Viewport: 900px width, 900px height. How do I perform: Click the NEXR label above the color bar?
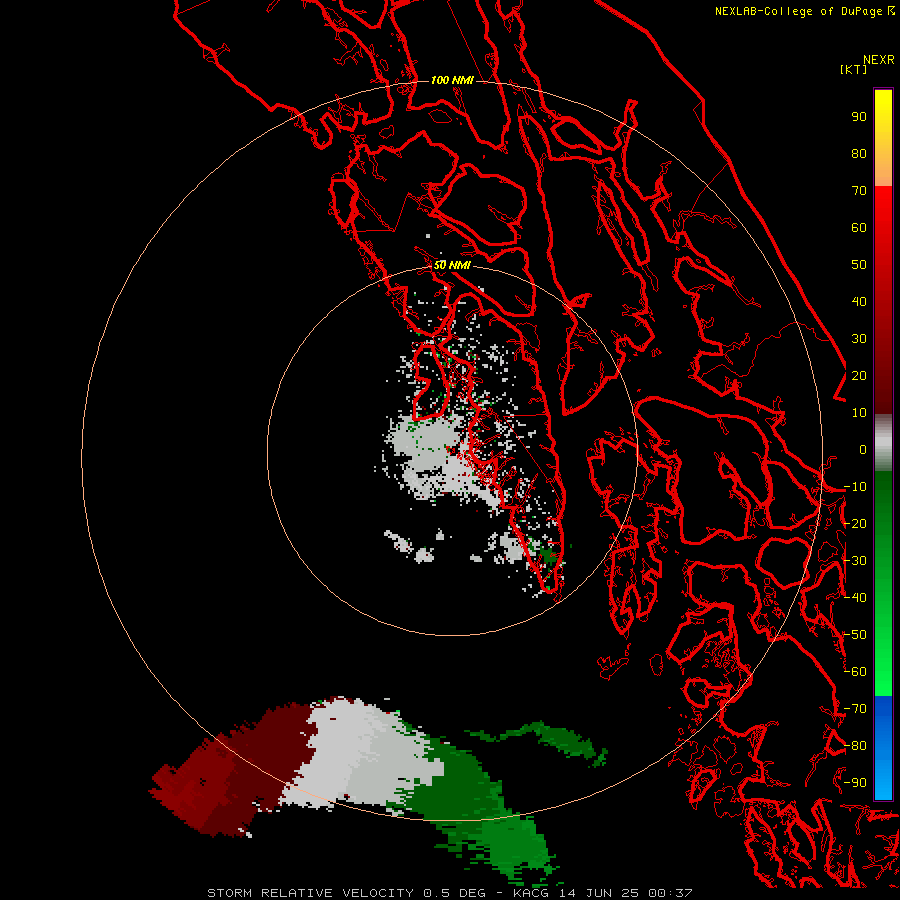click(879, 60)
